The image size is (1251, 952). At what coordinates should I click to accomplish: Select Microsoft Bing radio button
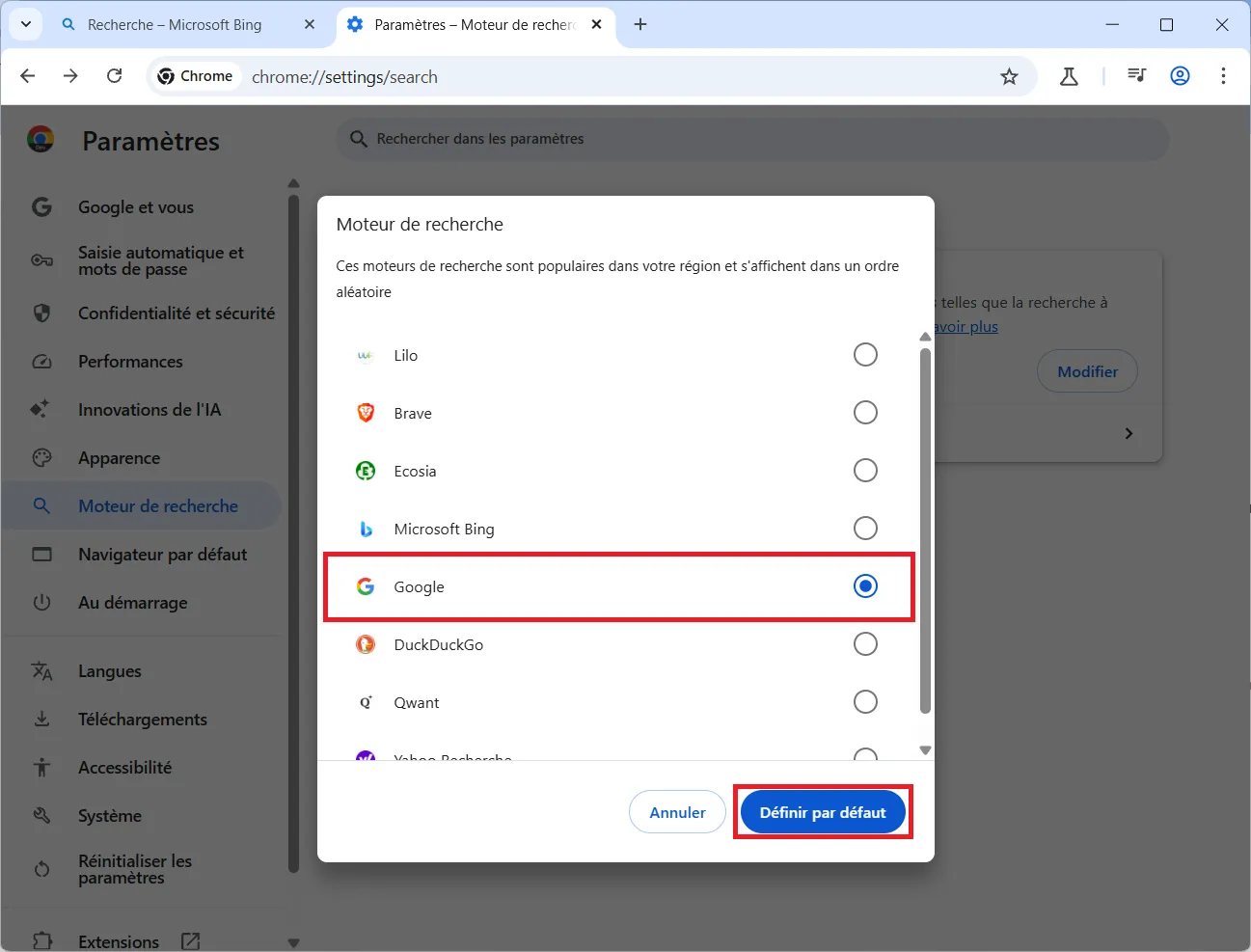865,529
